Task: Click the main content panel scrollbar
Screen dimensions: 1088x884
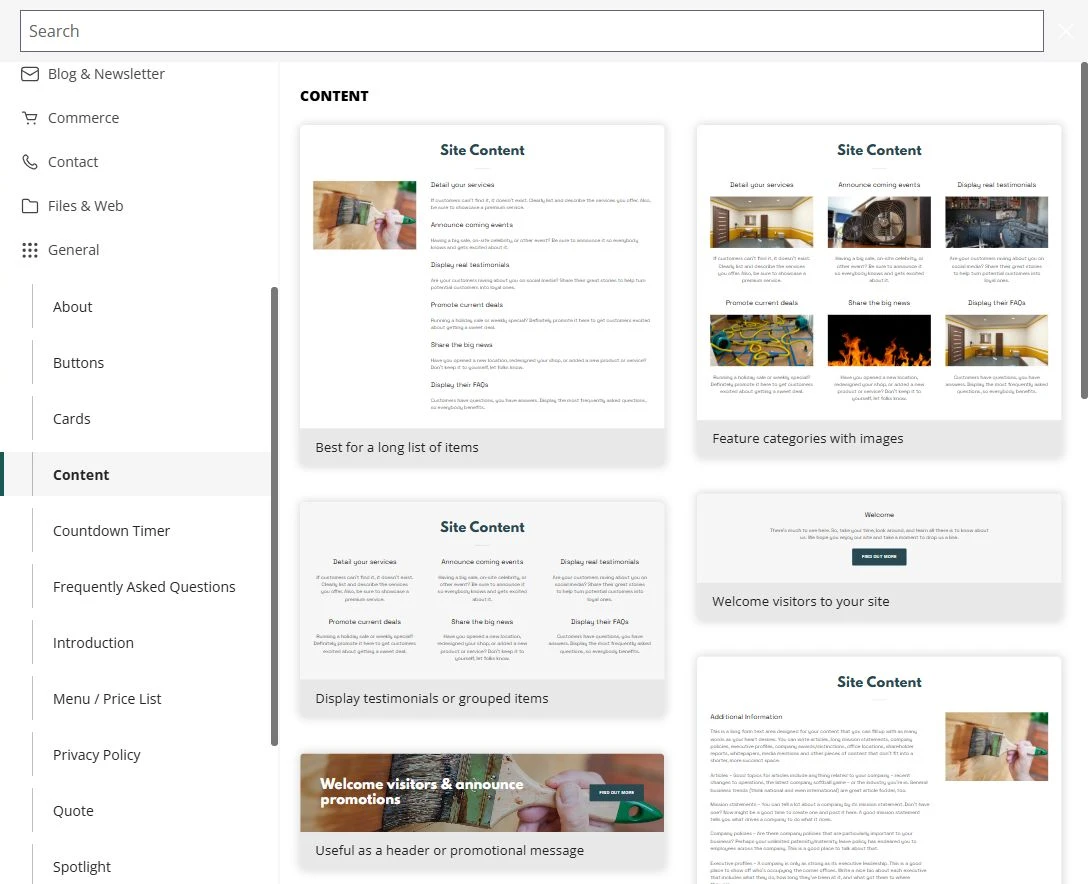Action: click(1084, 230)
